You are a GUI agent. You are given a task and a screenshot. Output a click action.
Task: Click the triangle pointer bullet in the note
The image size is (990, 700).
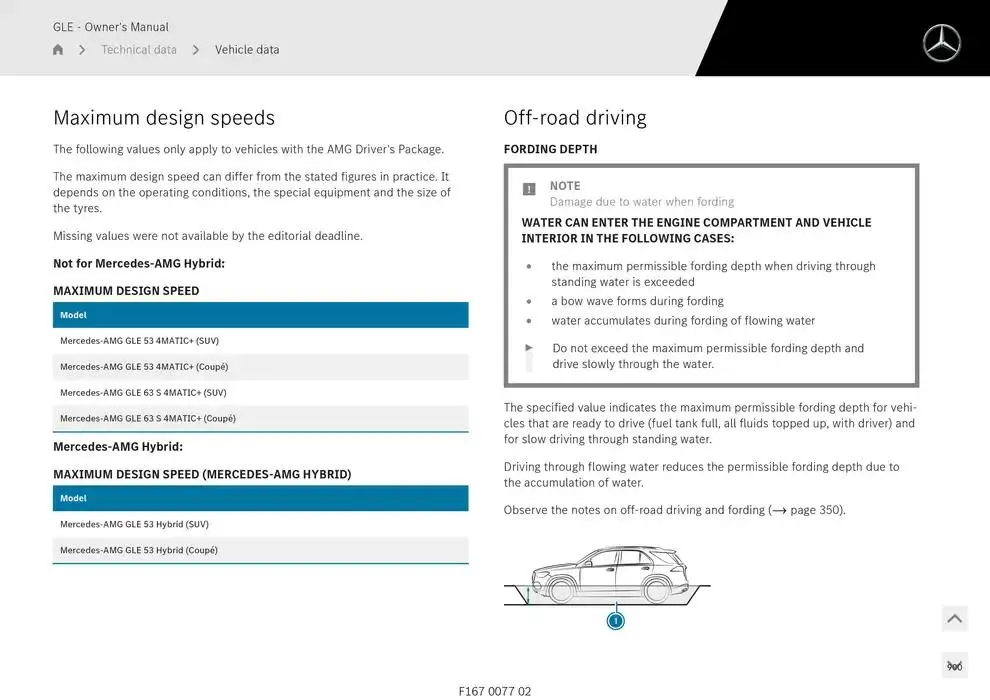click(x=528, y=348)
